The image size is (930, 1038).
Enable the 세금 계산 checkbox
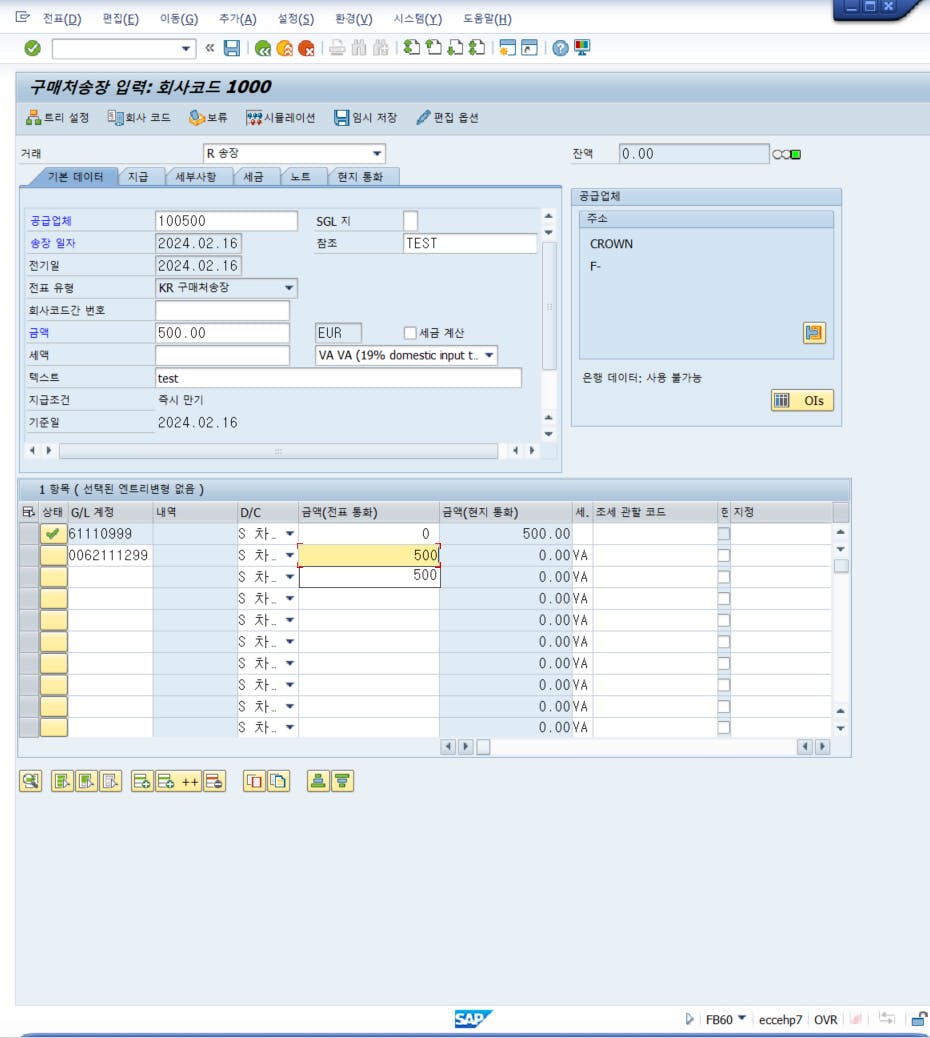click(x=410, y=332)
